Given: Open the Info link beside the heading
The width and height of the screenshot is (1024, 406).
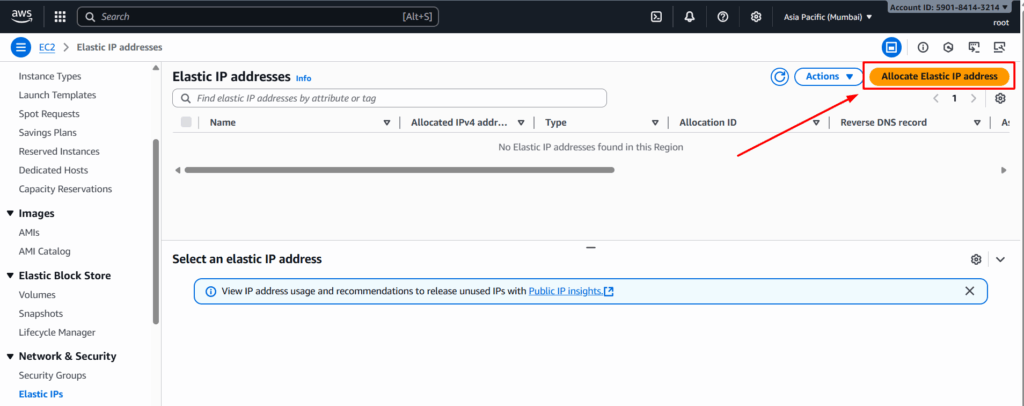Looking at the screenshot, I should click(304, 78).
